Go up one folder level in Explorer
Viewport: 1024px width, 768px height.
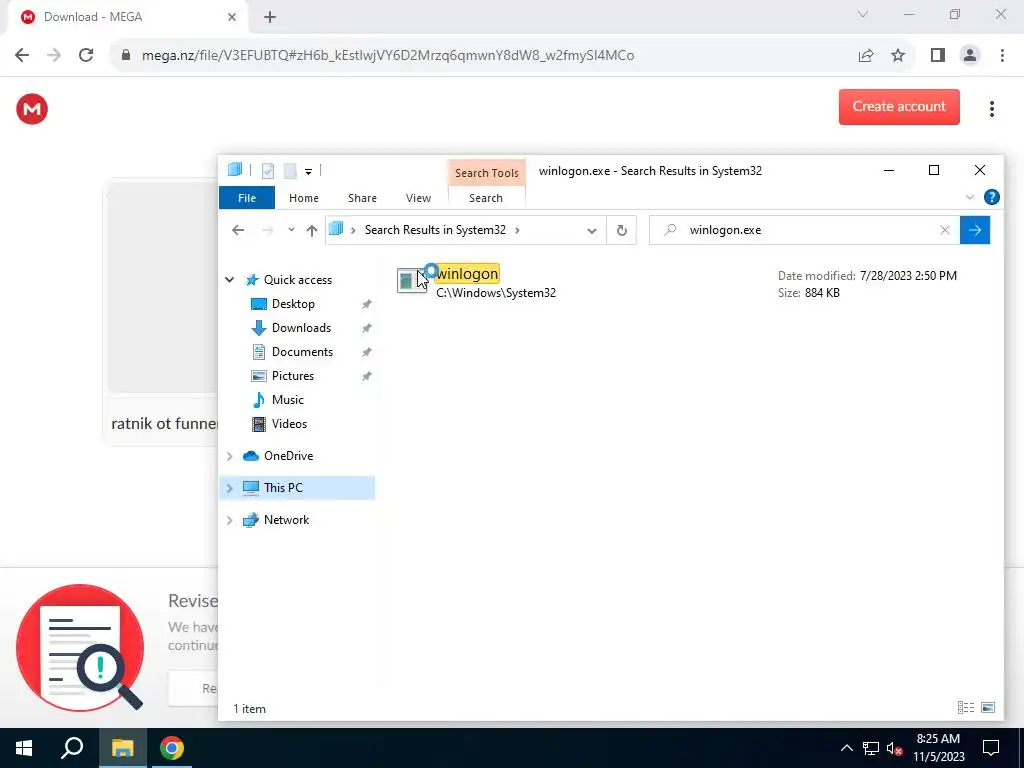click(x=312, y=230)
